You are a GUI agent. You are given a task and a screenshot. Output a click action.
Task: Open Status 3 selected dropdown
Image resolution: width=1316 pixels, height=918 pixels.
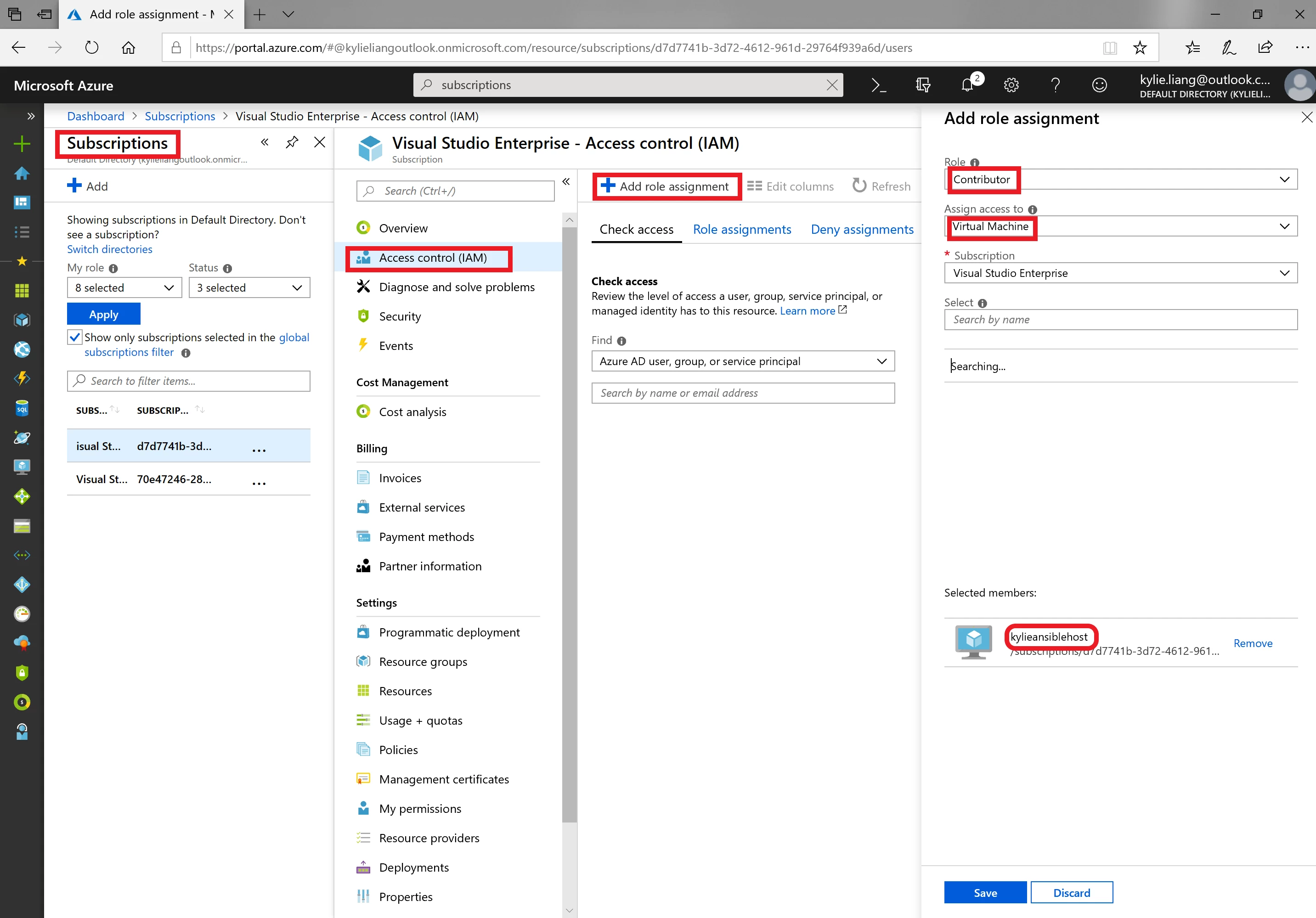[249, 287]
